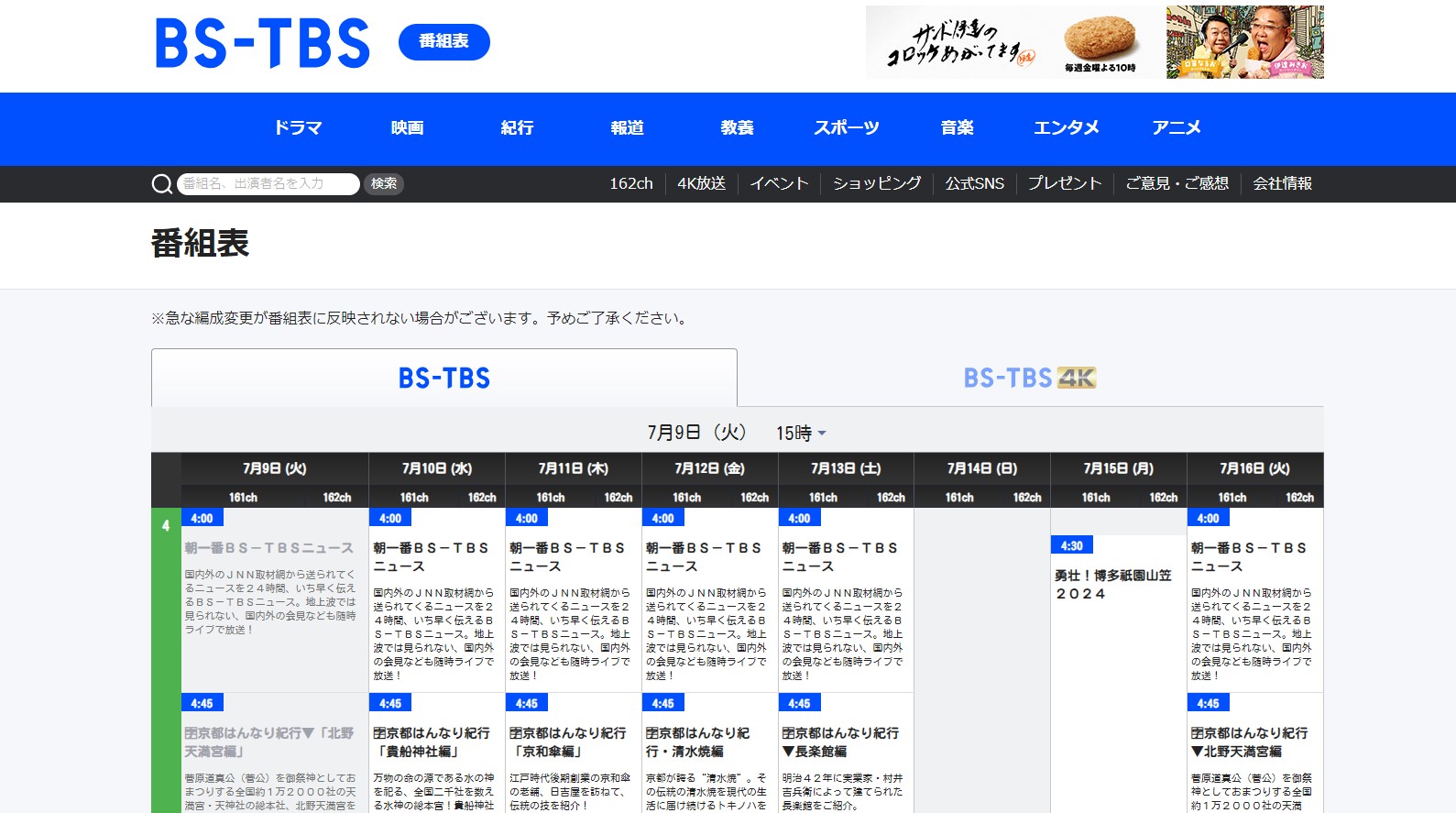
Task: Open 朝一番BS-TBSニュース on 7月9日
Action: pyautogui.click(x=268, y=548)
